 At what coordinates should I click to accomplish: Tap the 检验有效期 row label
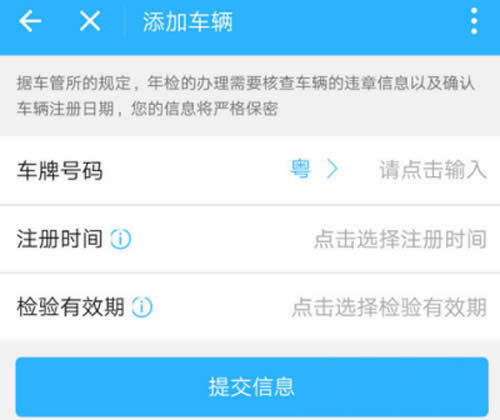point(71,307)
